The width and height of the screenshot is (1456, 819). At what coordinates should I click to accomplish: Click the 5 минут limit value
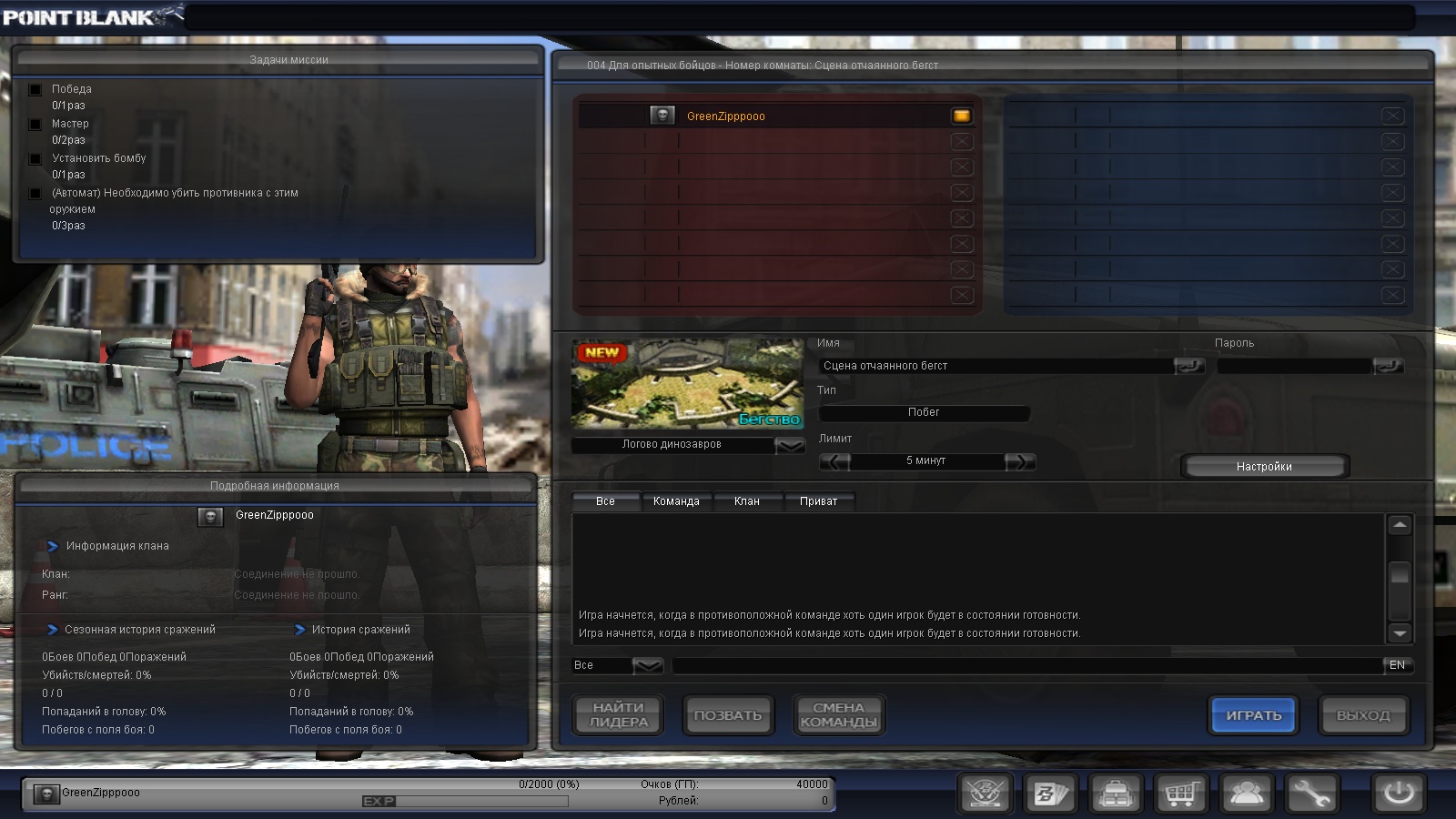926,461
